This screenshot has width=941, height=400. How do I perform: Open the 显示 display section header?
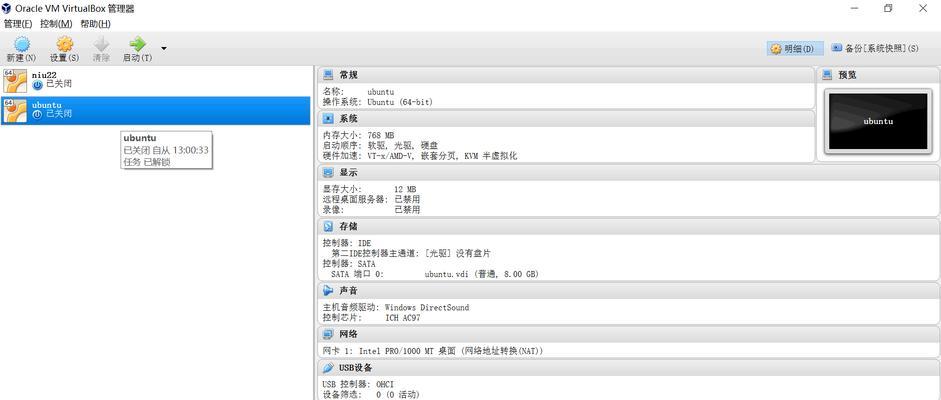point(628,173)
